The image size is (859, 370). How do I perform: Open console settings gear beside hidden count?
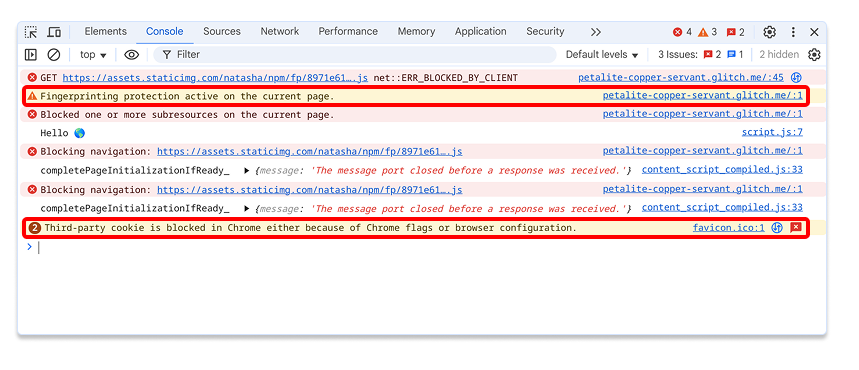point(815,55)
